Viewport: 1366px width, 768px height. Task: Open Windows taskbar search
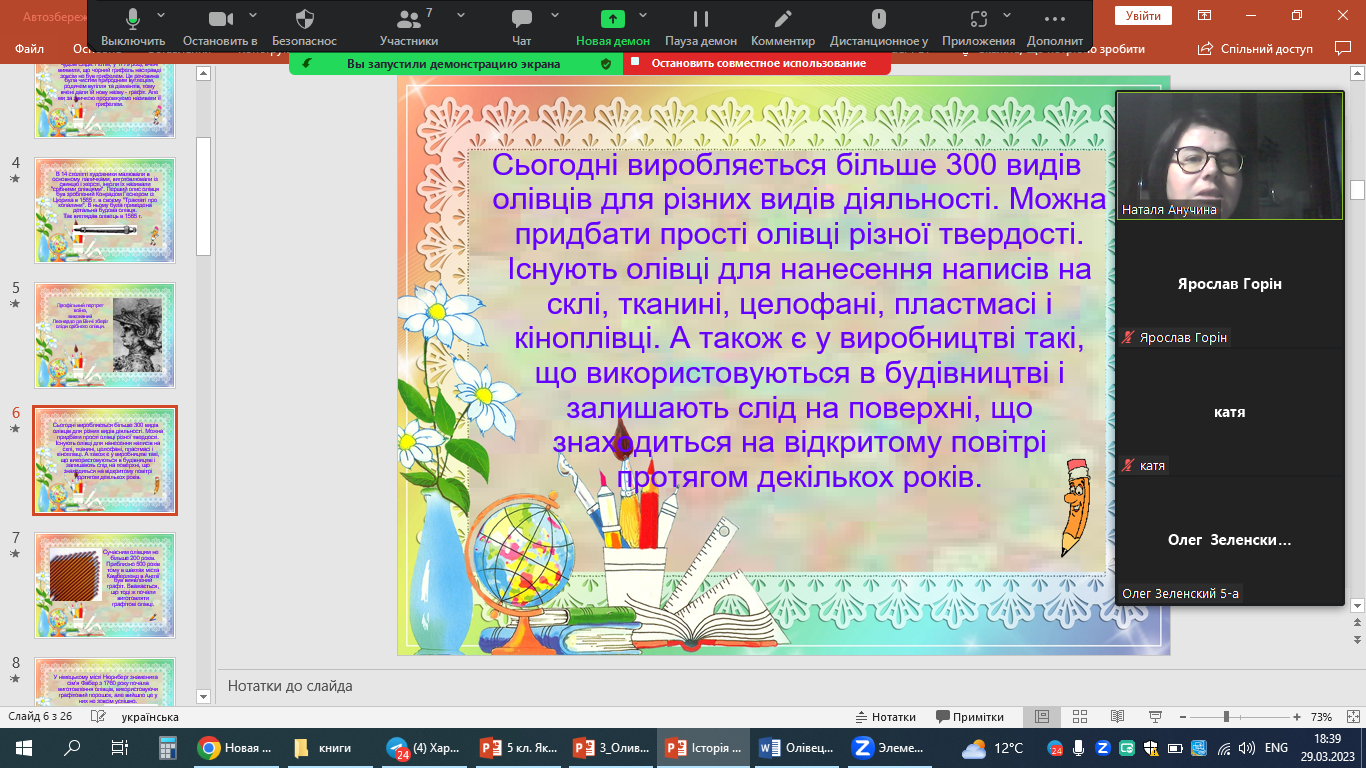click(x=72, y=747)
